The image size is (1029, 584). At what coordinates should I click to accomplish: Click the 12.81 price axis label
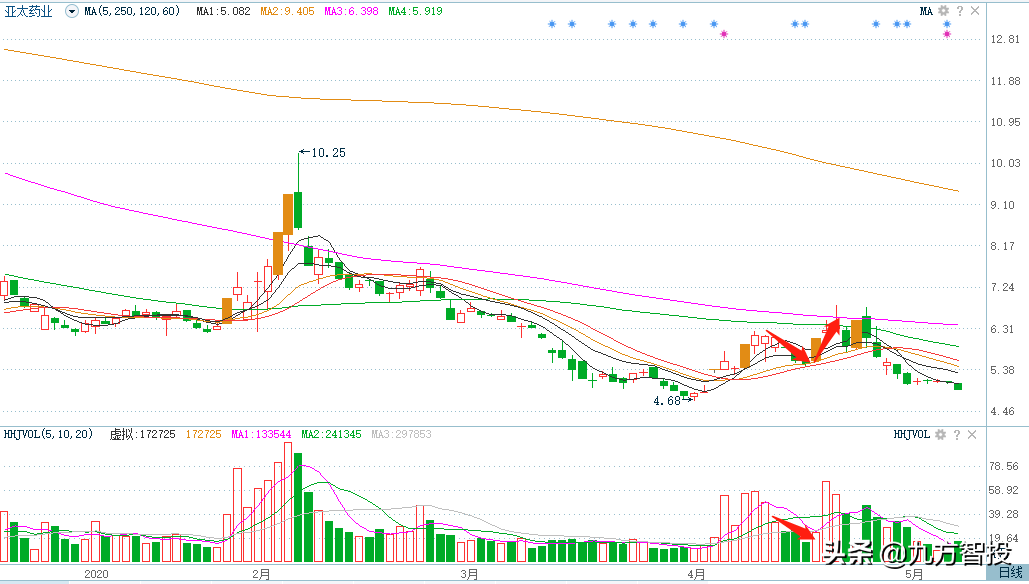(1005, 39)
